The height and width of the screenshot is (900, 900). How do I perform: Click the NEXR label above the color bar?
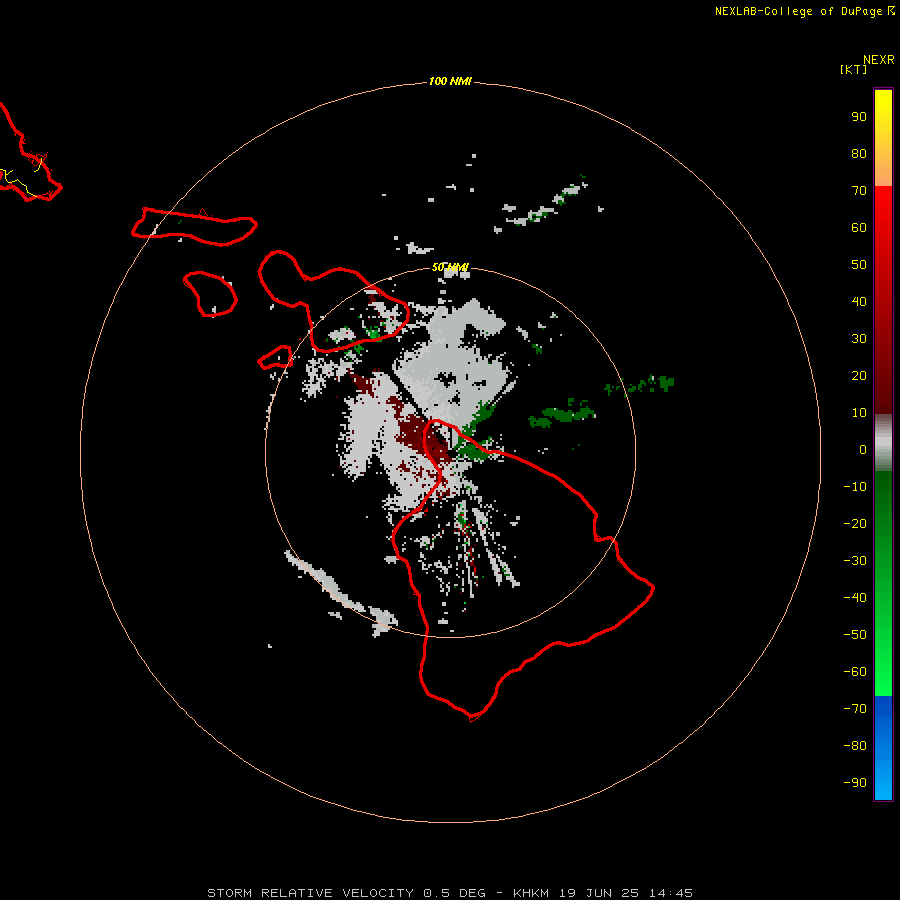(879, 60)
